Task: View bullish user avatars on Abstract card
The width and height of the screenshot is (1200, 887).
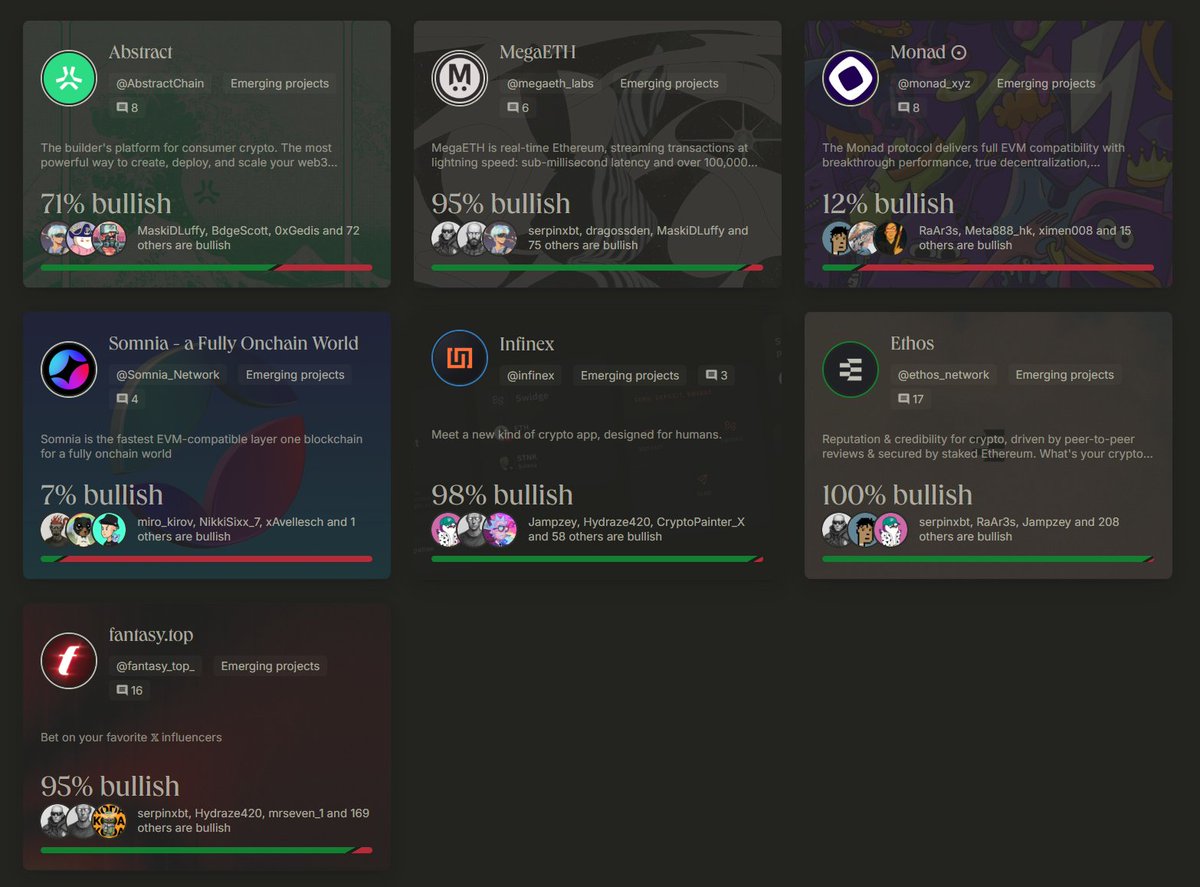Action: (84, 238)
